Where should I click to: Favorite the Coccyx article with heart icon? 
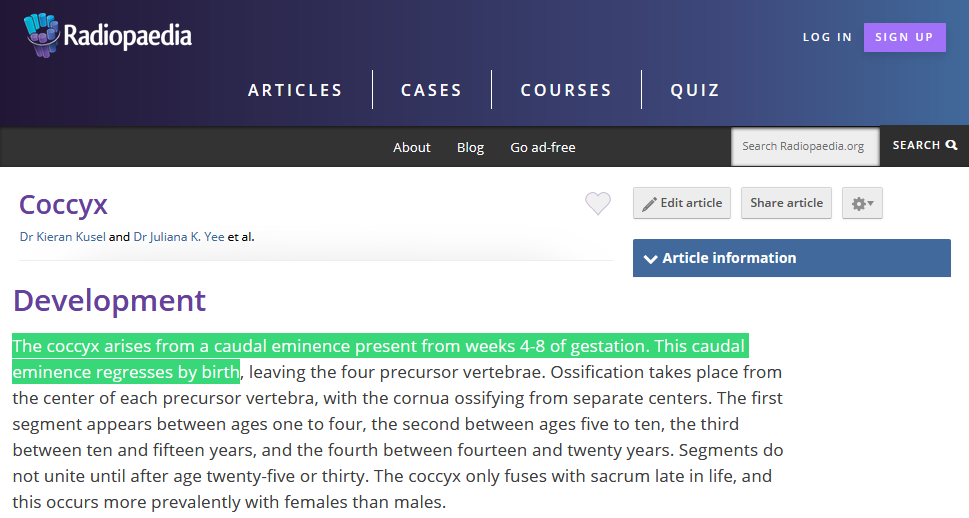pos(598,204)
